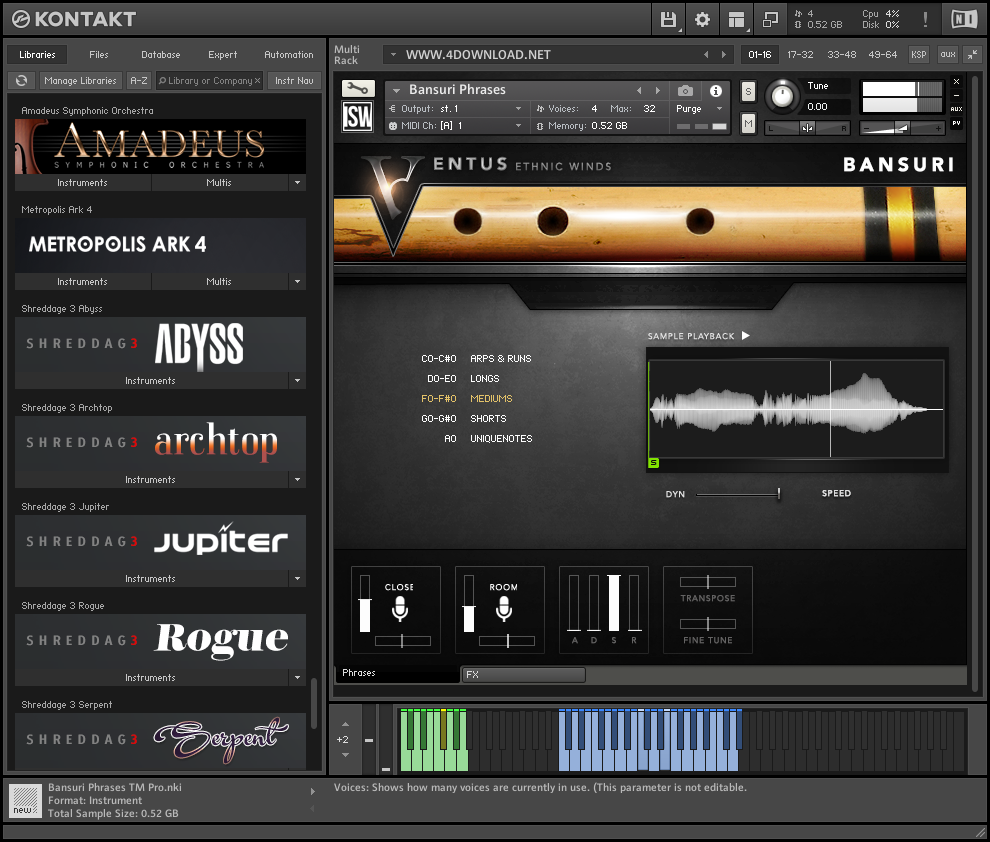Open instrument edit mode wrench icon

358,88
